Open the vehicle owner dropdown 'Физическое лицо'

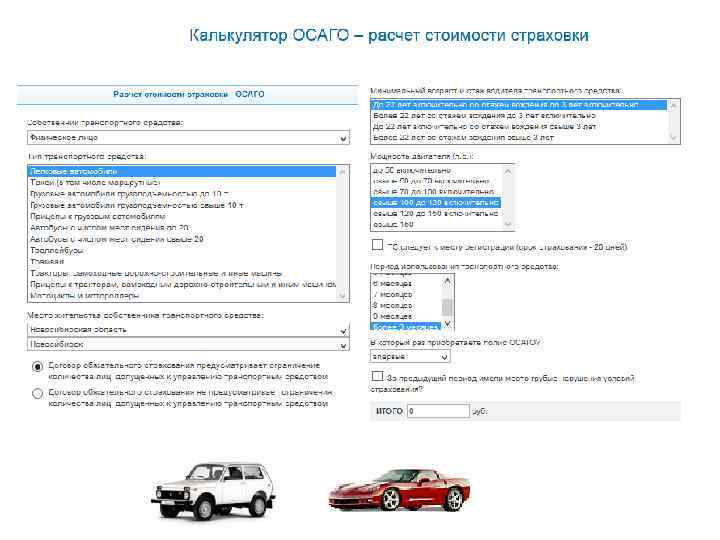(x=188, y=138)
